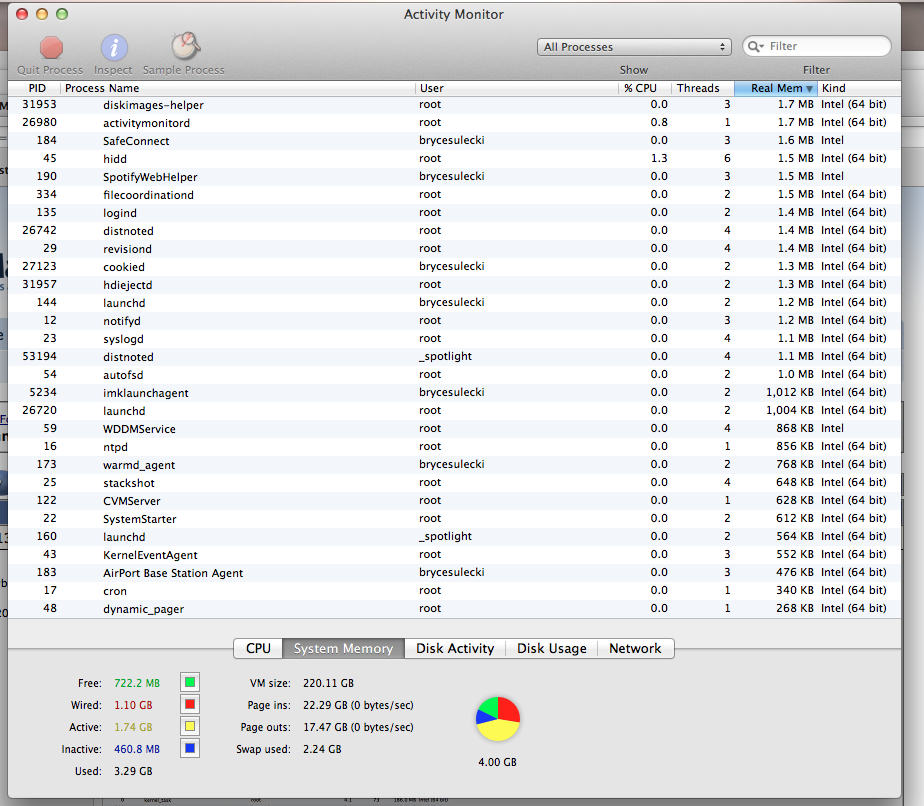The height and width of the screenshot is (806, 924).
Task: Select the System Memory tab
Action: 344,649
